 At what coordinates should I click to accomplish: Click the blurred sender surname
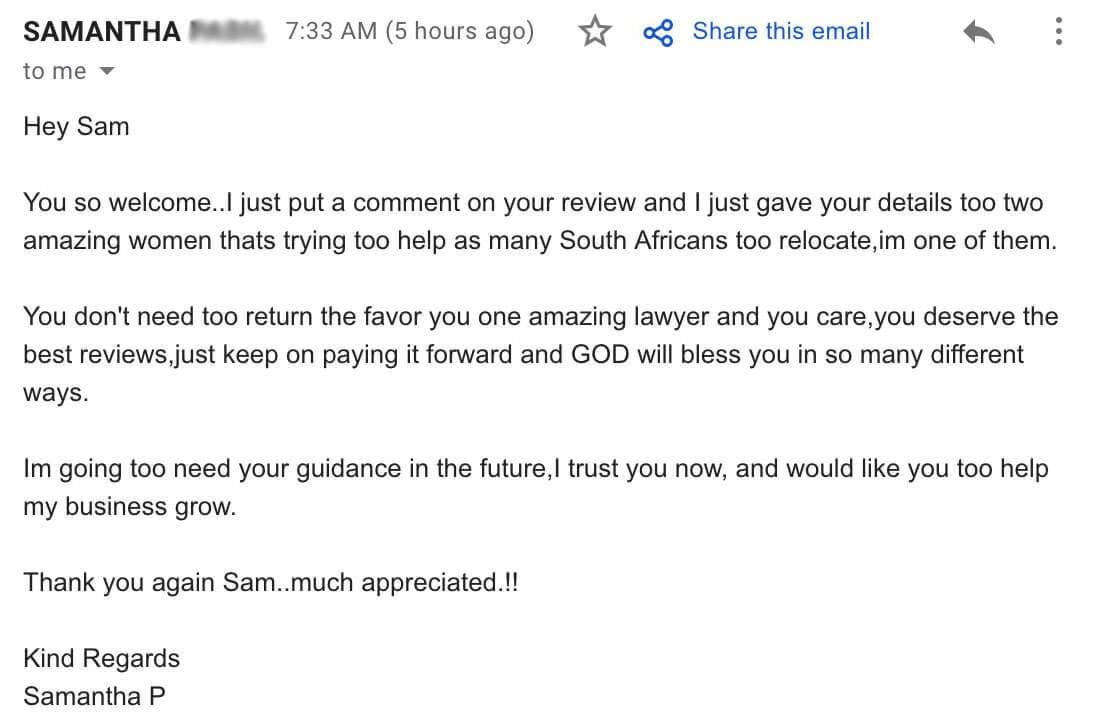(x=227, y=32)
